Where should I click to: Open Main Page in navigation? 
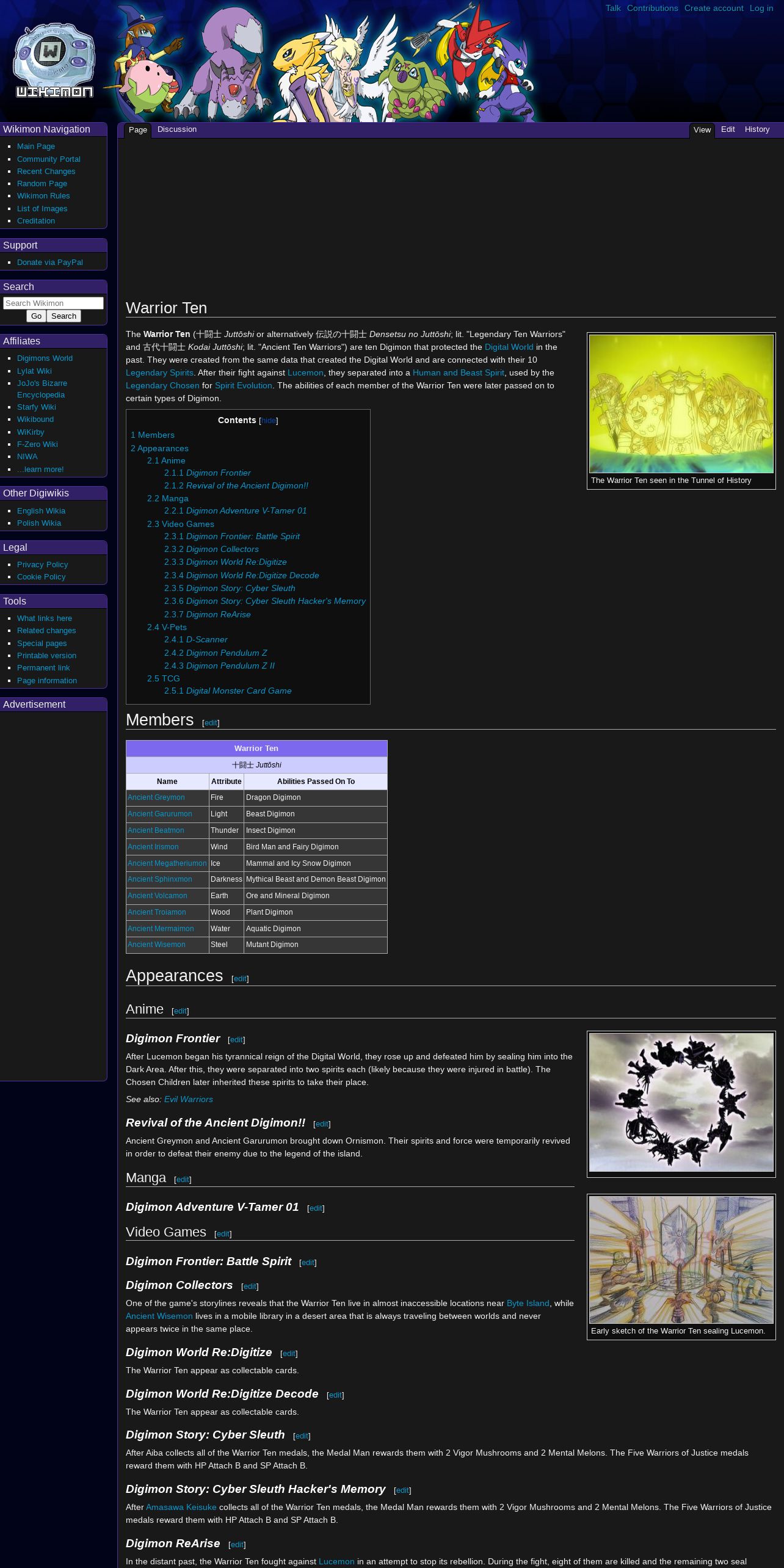coord(36,147)
